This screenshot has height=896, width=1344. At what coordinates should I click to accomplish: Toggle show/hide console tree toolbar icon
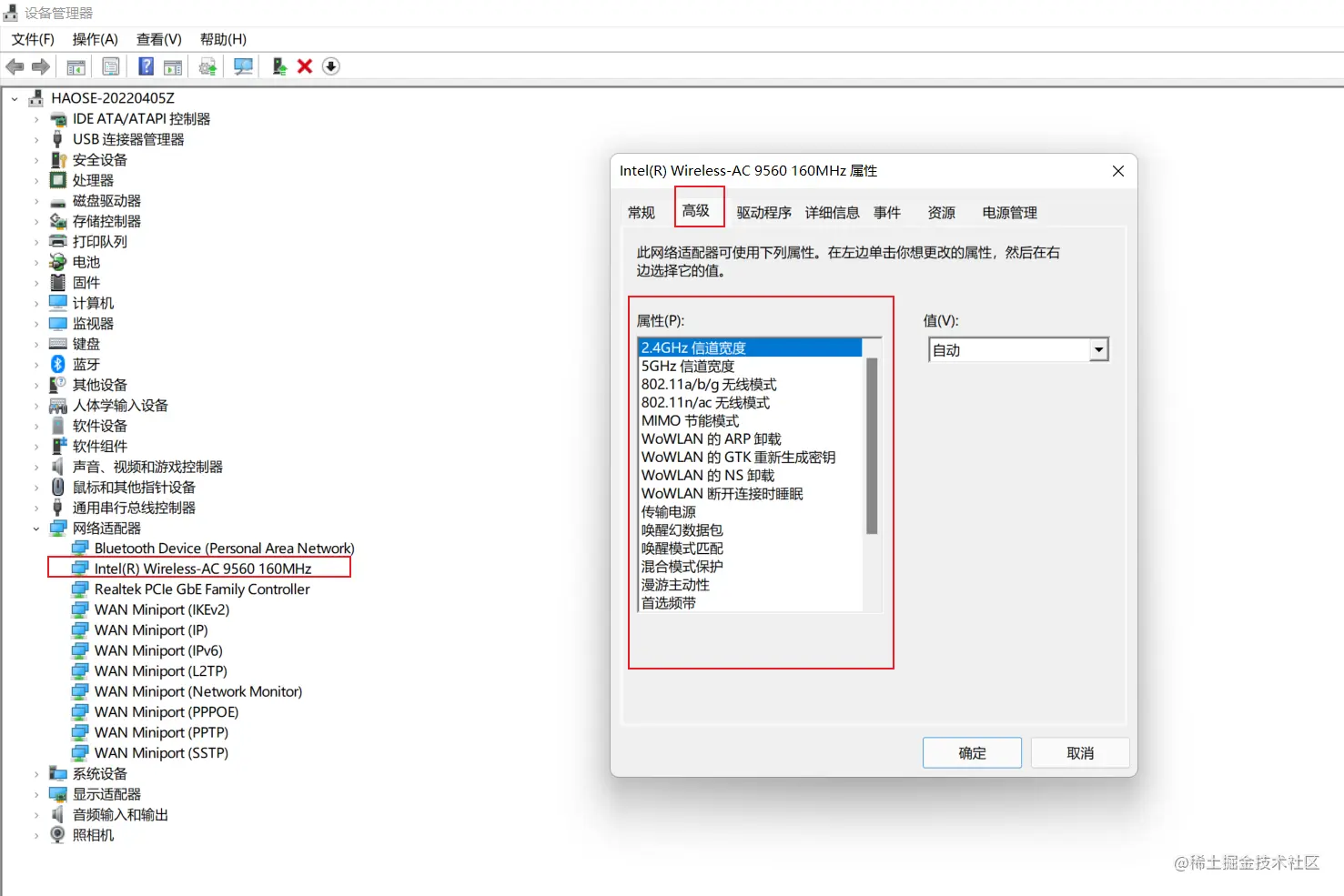coord(76,66)
